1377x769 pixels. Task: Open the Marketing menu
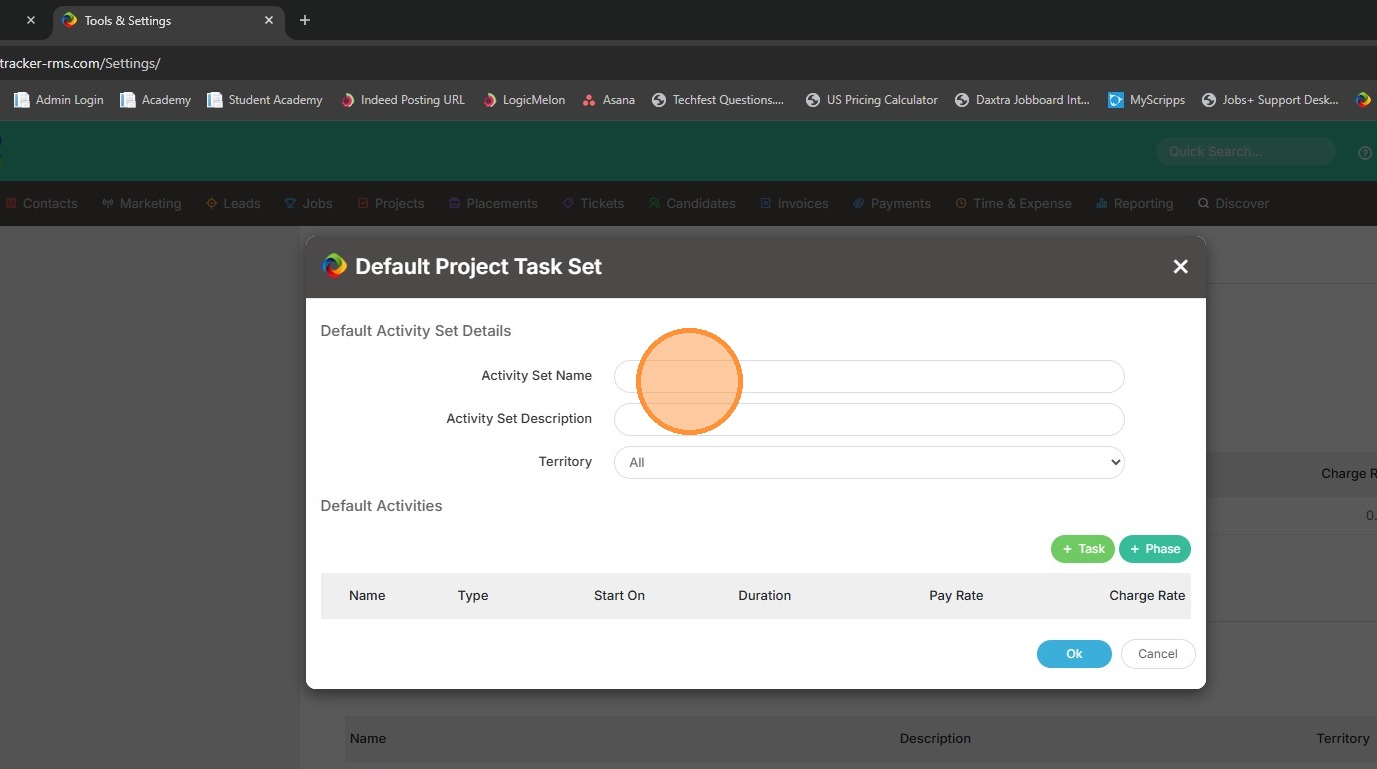point(141,203)
